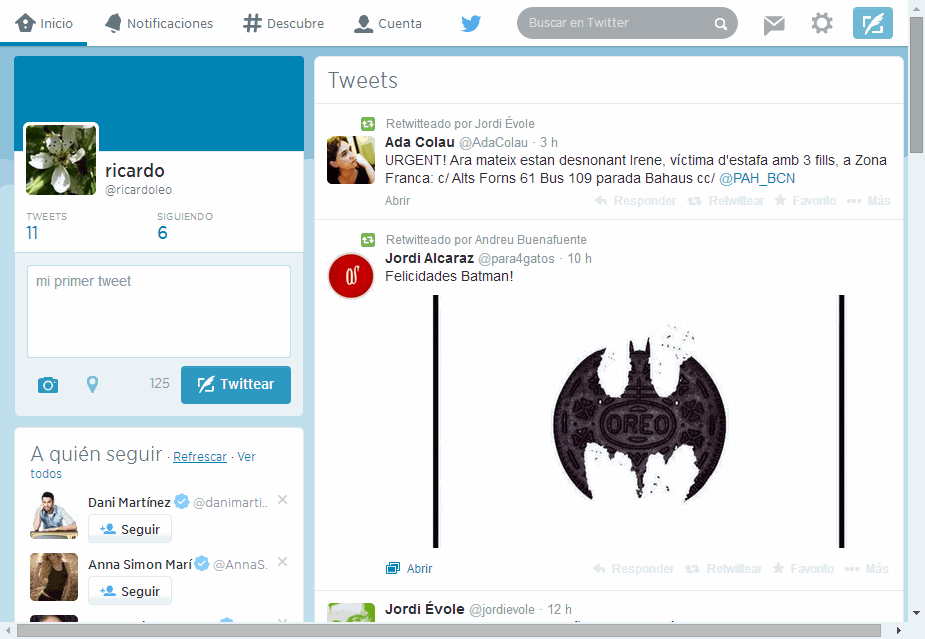Open the compose tweet icon
925x639 pixels.
pos(870,22)
